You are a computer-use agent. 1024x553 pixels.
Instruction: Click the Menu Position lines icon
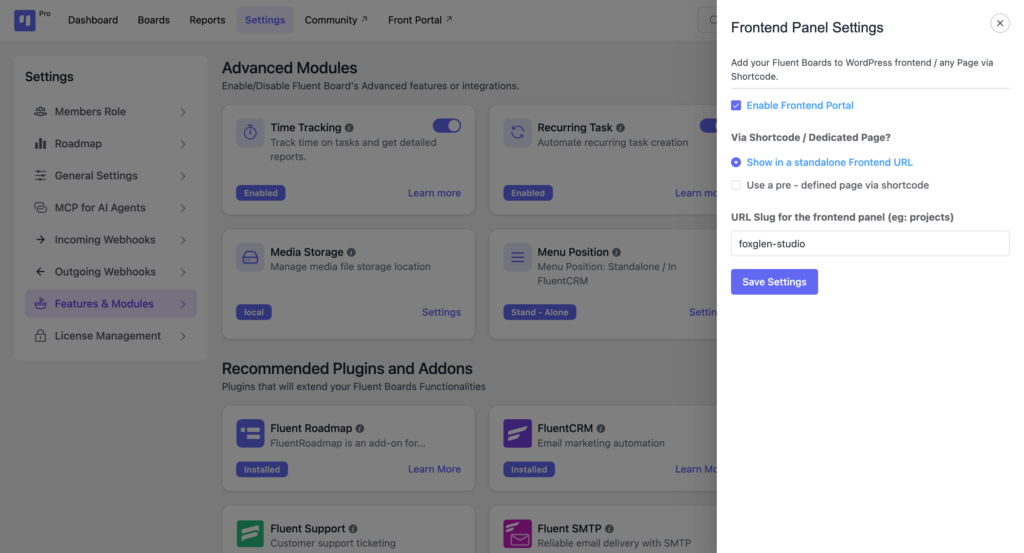click(517, 257)
